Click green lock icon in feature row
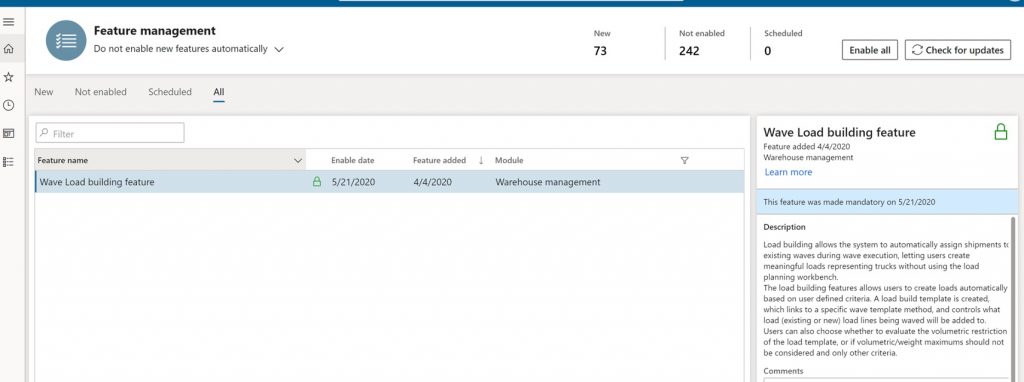 pyautogui.click(x=317, y=182)
